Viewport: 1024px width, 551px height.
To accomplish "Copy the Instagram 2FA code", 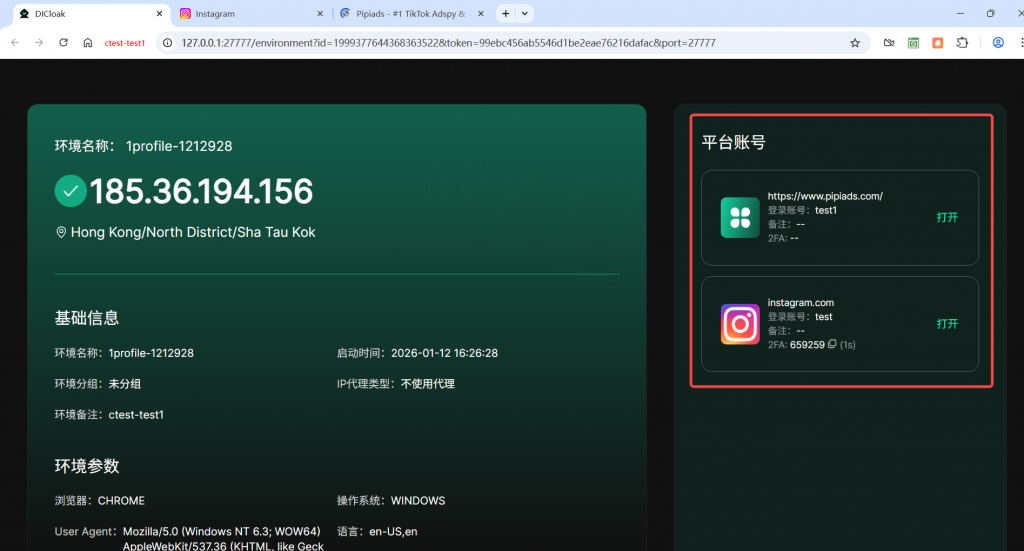I will (832, 345).
